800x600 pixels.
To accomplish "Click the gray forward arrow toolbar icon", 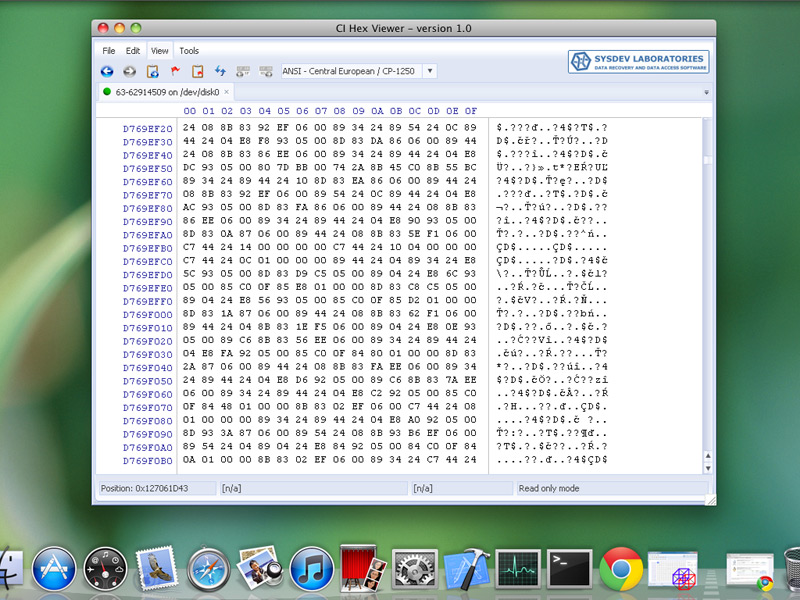I will click(x=130, y=71).
